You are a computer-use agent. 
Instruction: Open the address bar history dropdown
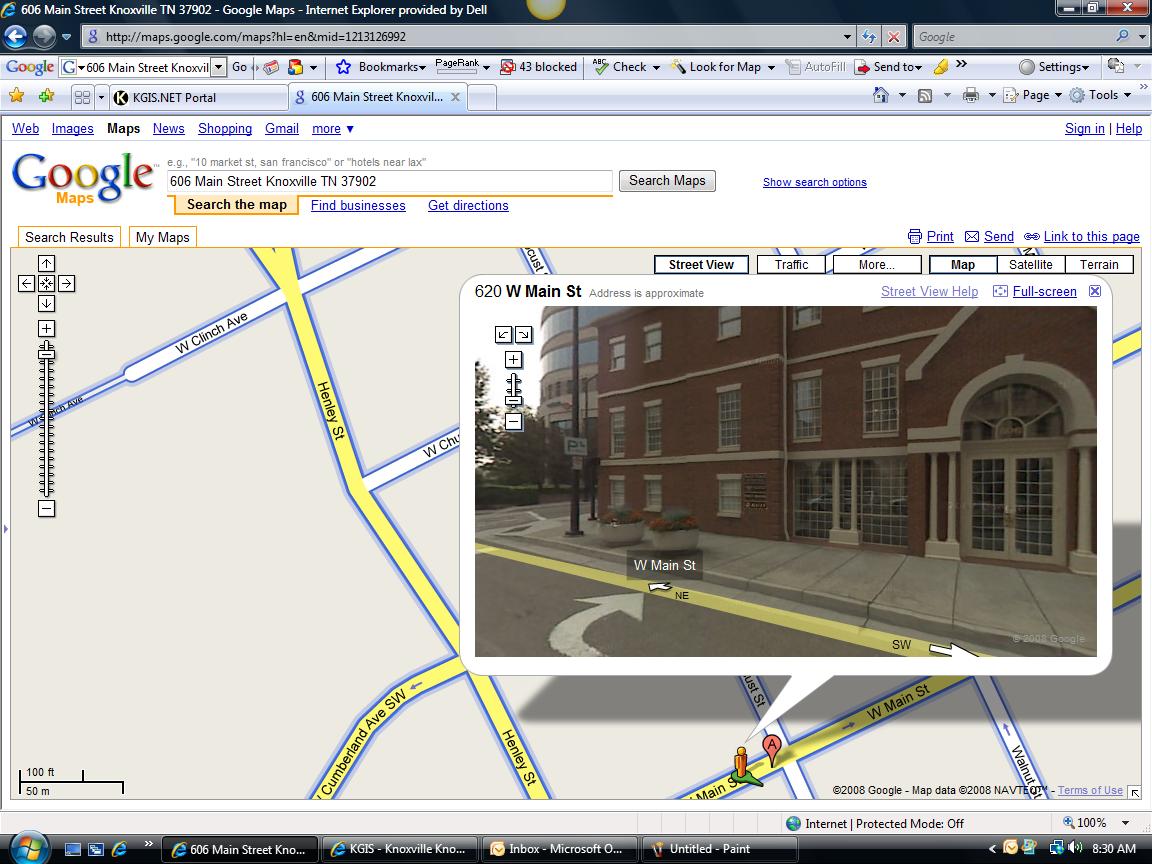pos(847,36)
